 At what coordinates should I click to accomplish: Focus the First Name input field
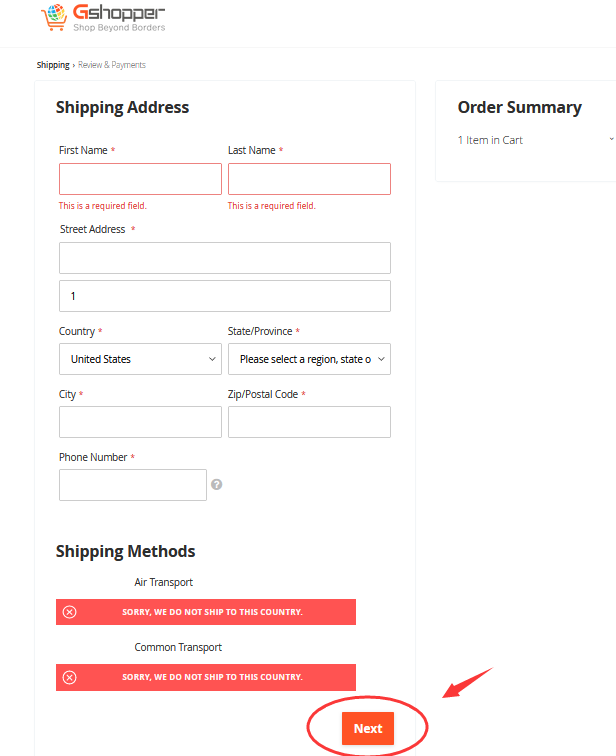[140, 179]
